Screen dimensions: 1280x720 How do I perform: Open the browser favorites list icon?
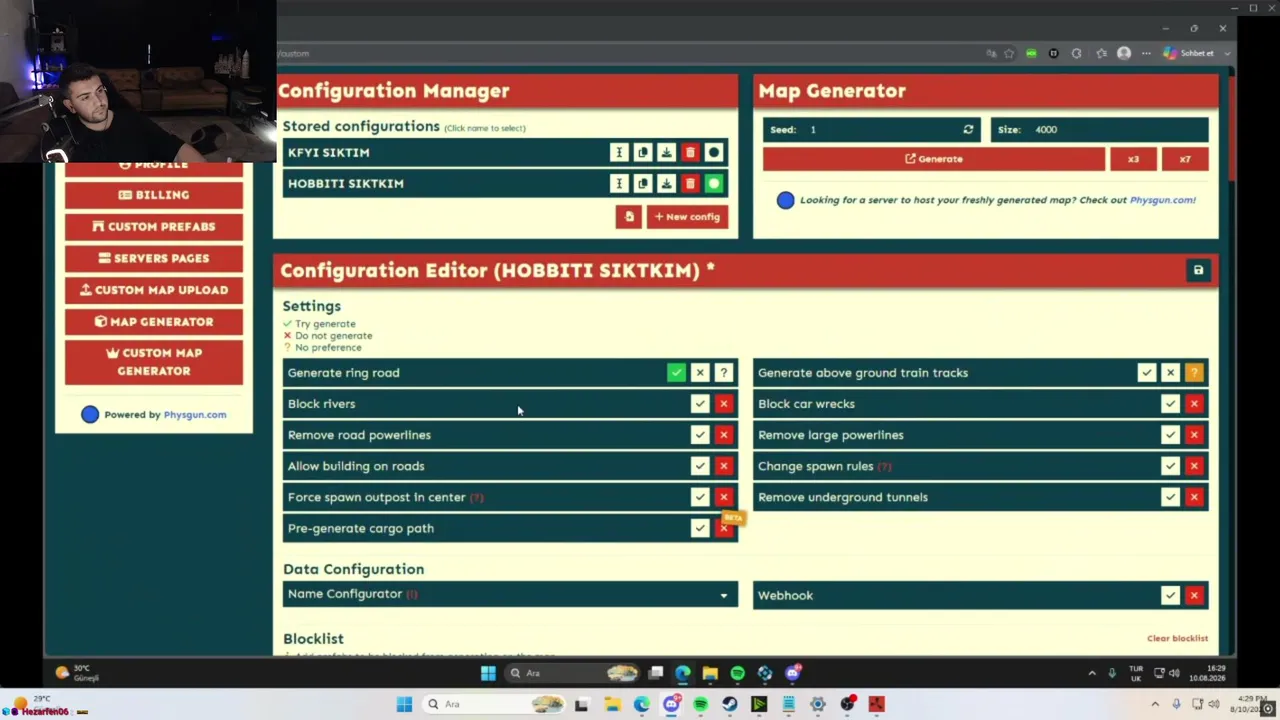(1101, 54)
